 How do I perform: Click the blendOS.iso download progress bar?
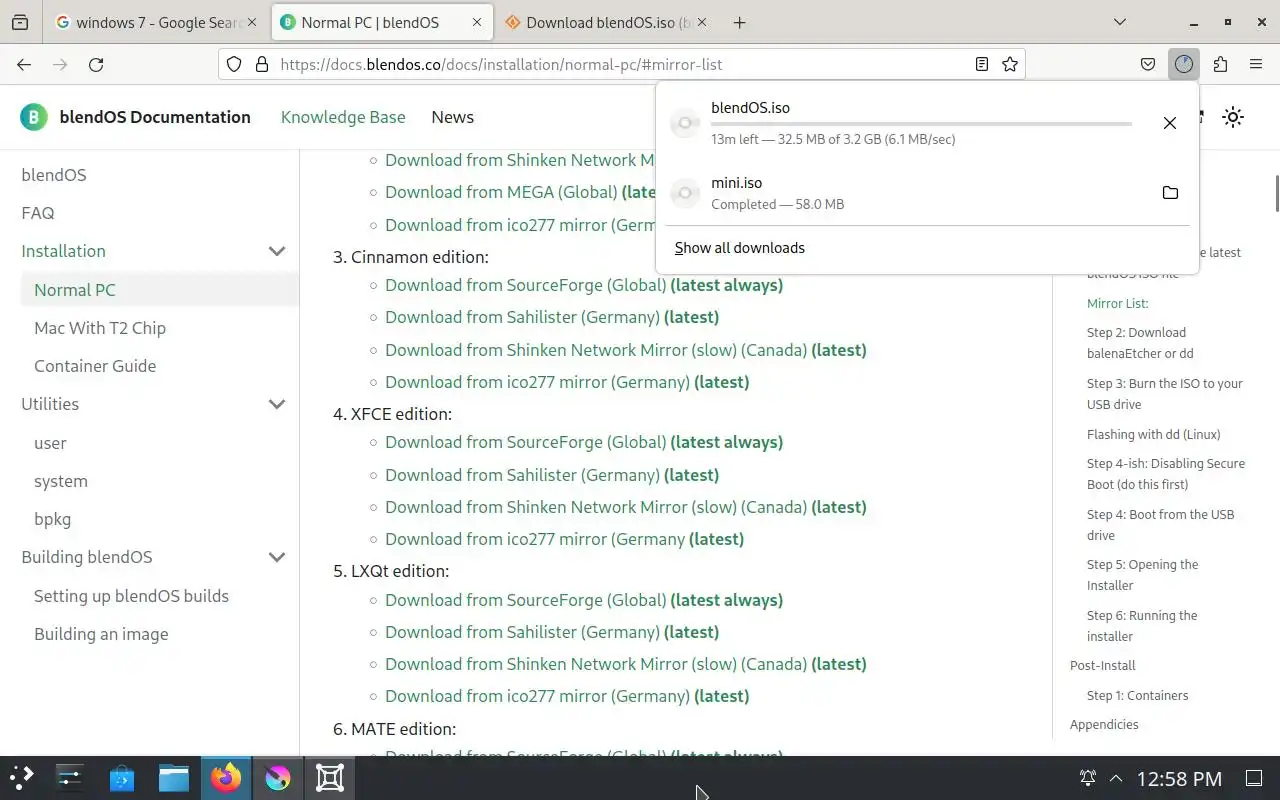921,124
